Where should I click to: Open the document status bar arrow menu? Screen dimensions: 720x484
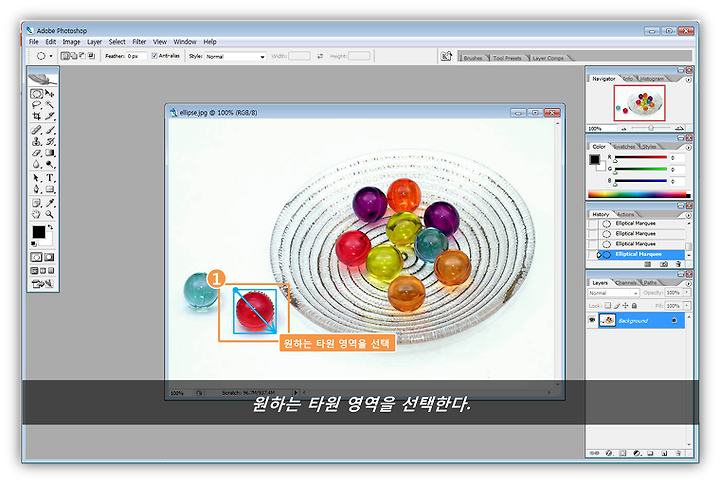[x=295, y=393]
